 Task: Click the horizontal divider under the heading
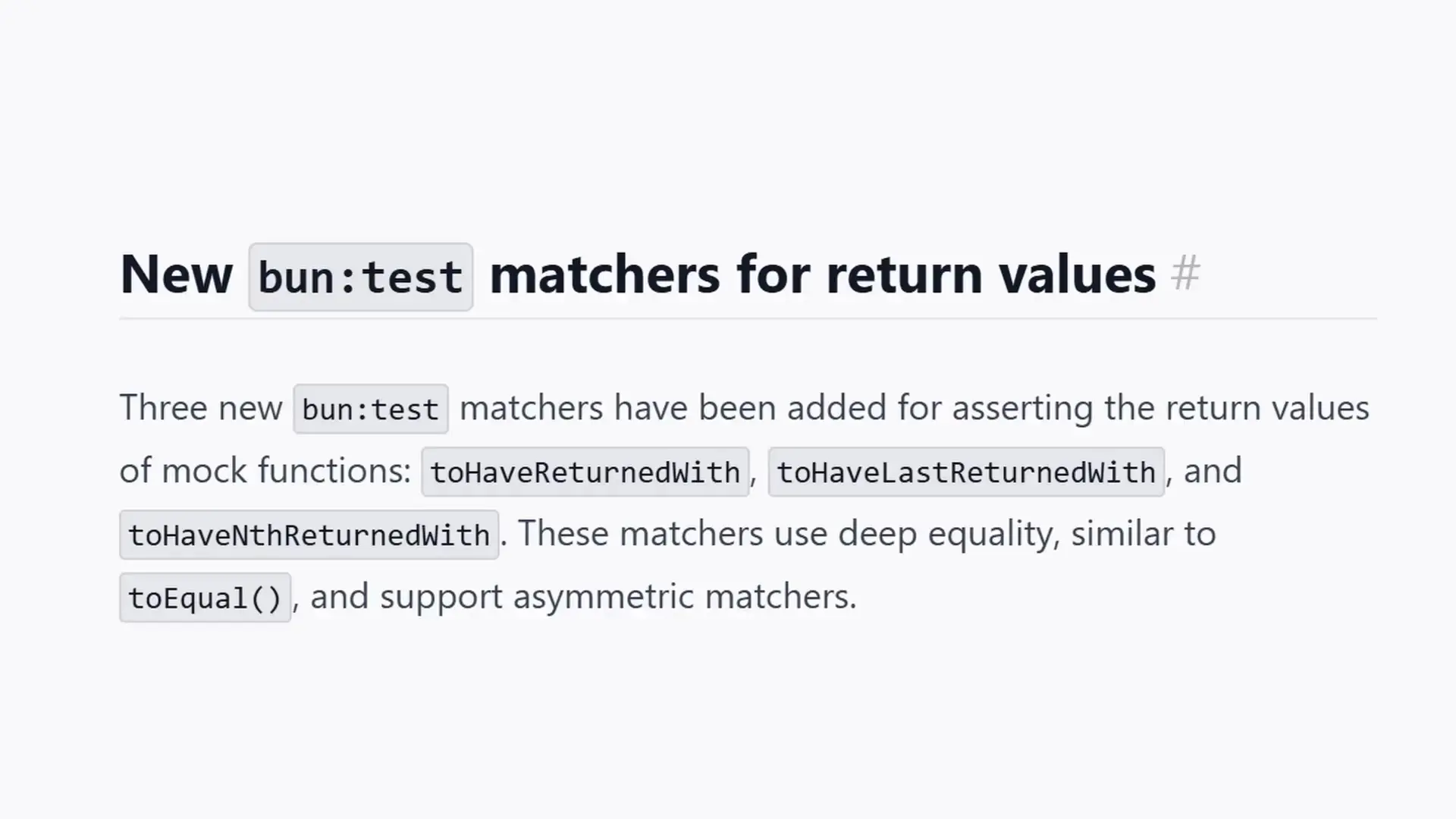point(748,319)
